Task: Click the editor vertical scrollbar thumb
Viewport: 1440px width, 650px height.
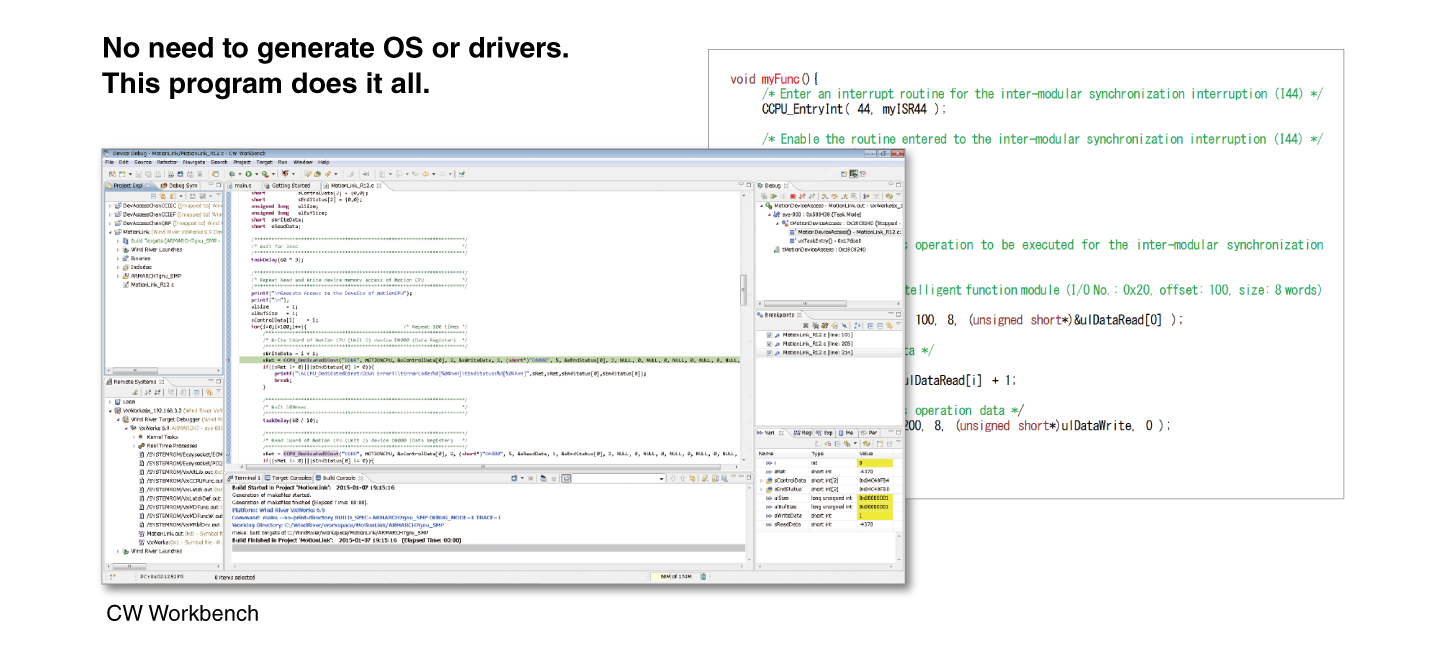Action: 742,289
